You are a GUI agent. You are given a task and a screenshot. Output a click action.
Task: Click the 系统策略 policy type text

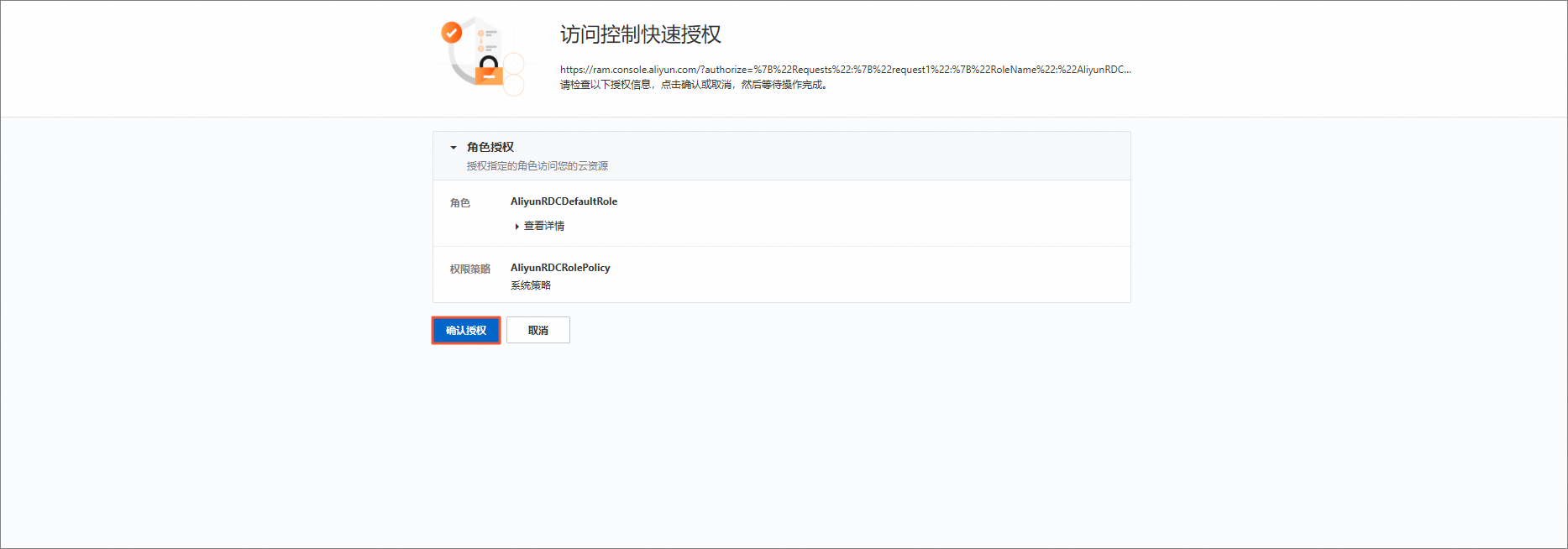click(531, 285)
